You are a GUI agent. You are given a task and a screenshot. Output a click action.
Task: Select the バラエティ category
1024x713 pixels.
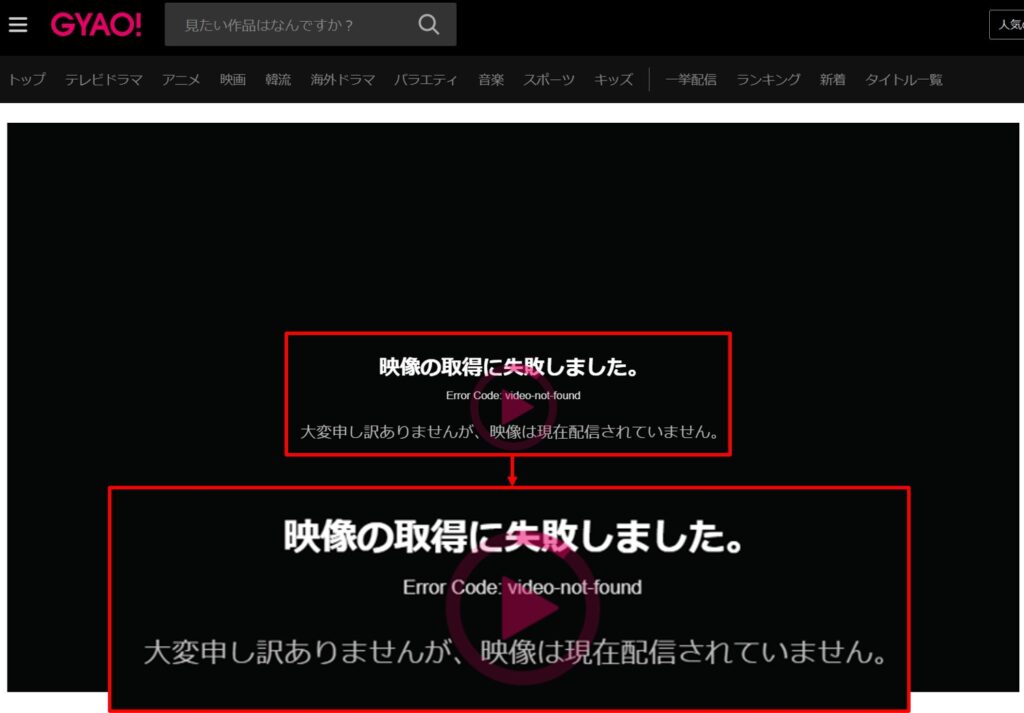pos(427,79)
